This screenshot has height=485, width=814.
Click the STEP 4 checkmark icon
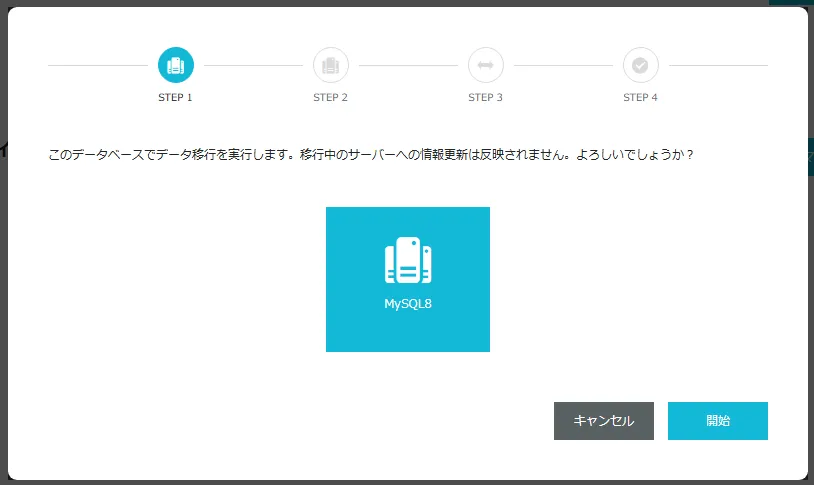[x=641, y=65]
